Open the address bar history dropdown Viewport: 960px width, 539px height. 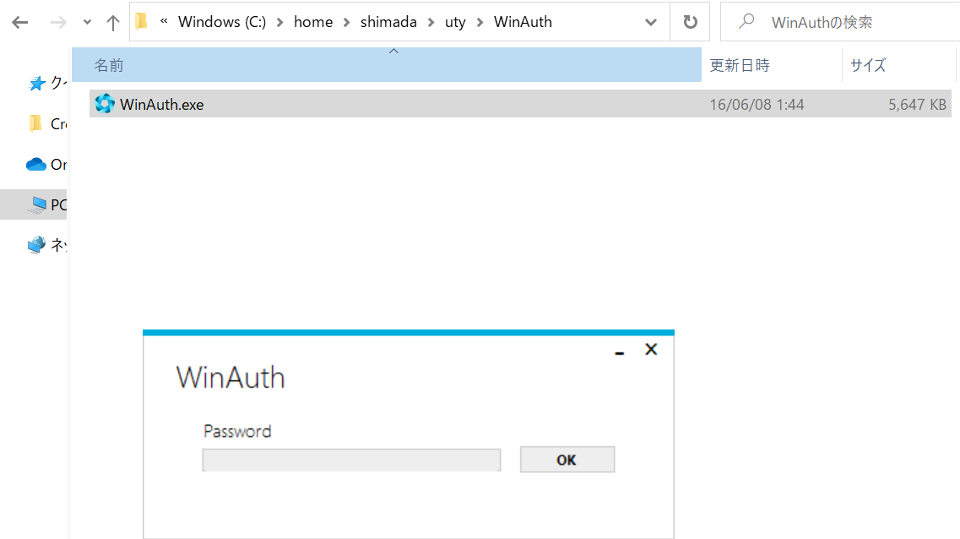[x=651, y=23]
